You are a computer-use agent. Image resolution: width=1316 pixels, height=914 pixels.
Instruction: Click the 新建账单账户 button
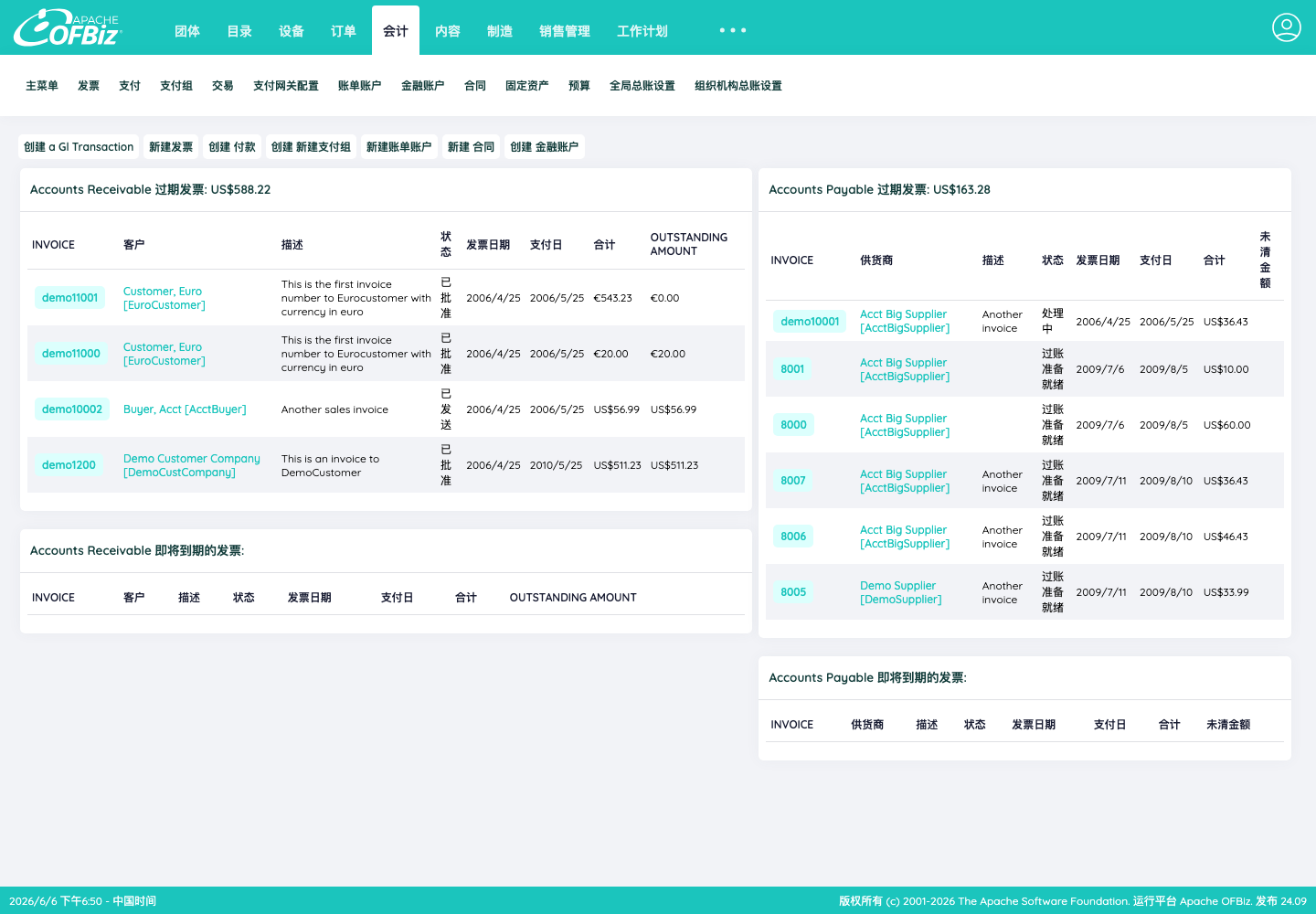pos(399,147)
